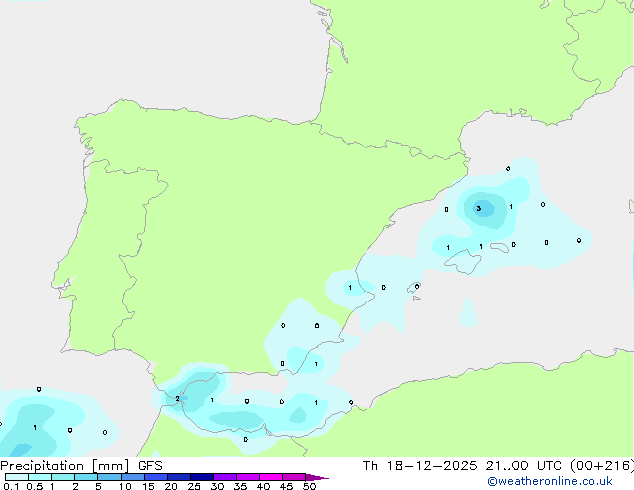
Task: Select the 20–25 mm legend swatch
Action: pos(179,477)
